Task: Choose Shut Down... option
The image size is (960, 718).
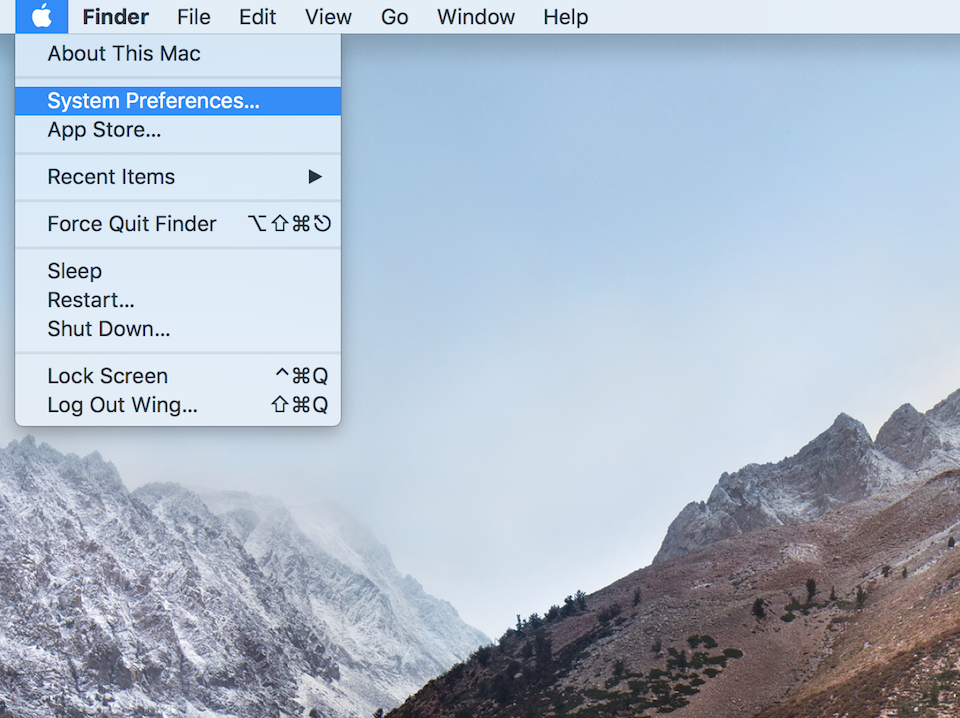Action: point(178,329)
